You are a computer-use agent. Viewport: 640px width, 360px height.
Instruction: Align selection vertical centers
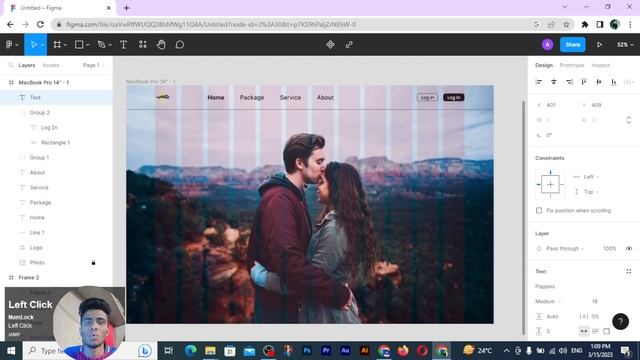599,82
